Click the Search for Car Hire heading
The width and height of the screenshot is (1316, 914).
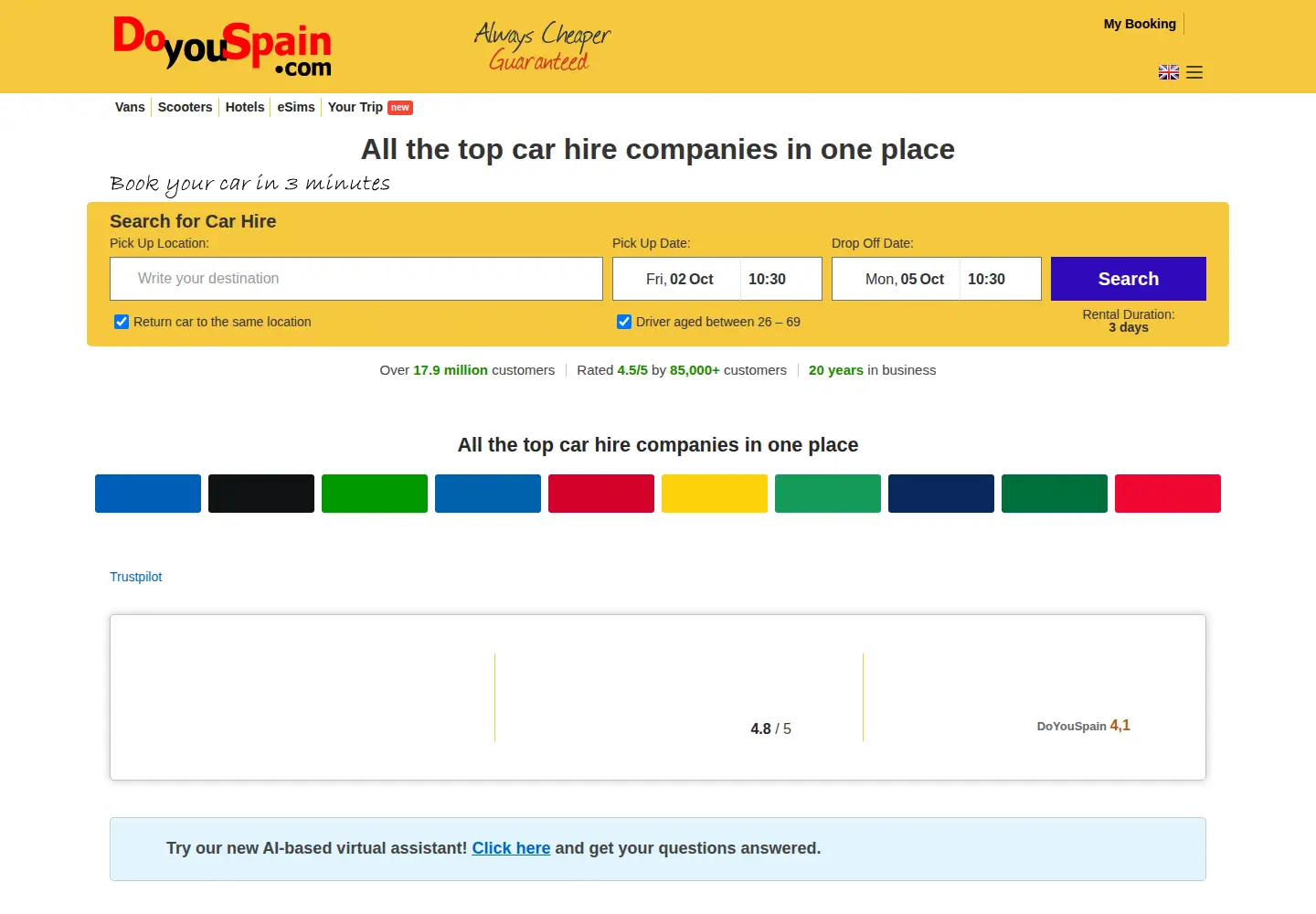click(x=193, y=221)
